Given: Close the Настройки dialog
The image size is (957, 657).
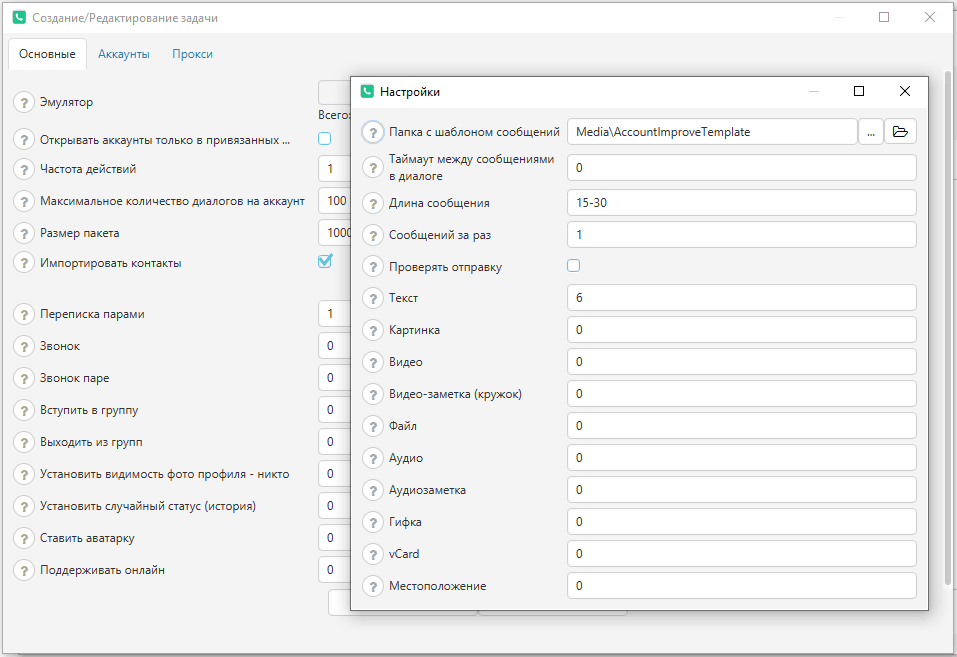Looking at the screenshot, I should pyautogui.click(x=905, y=91).
